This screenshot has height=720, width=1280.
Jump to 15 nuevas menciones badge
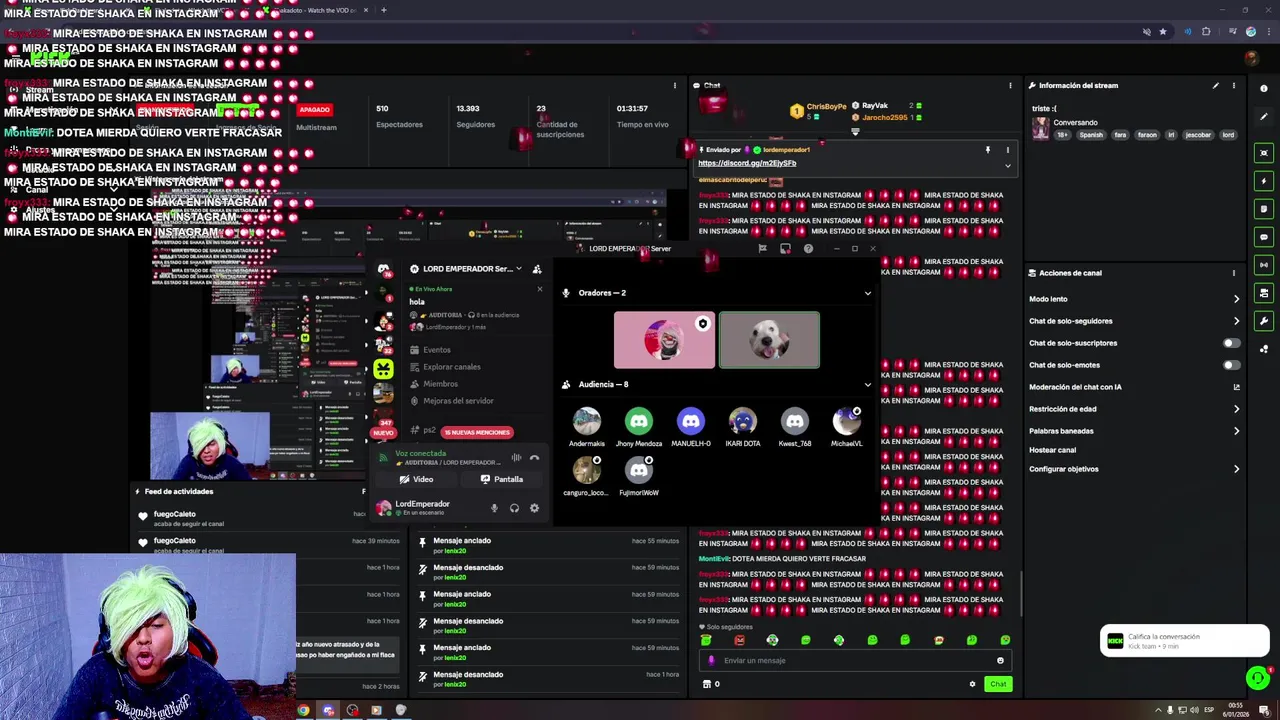[x=477, y=432]
